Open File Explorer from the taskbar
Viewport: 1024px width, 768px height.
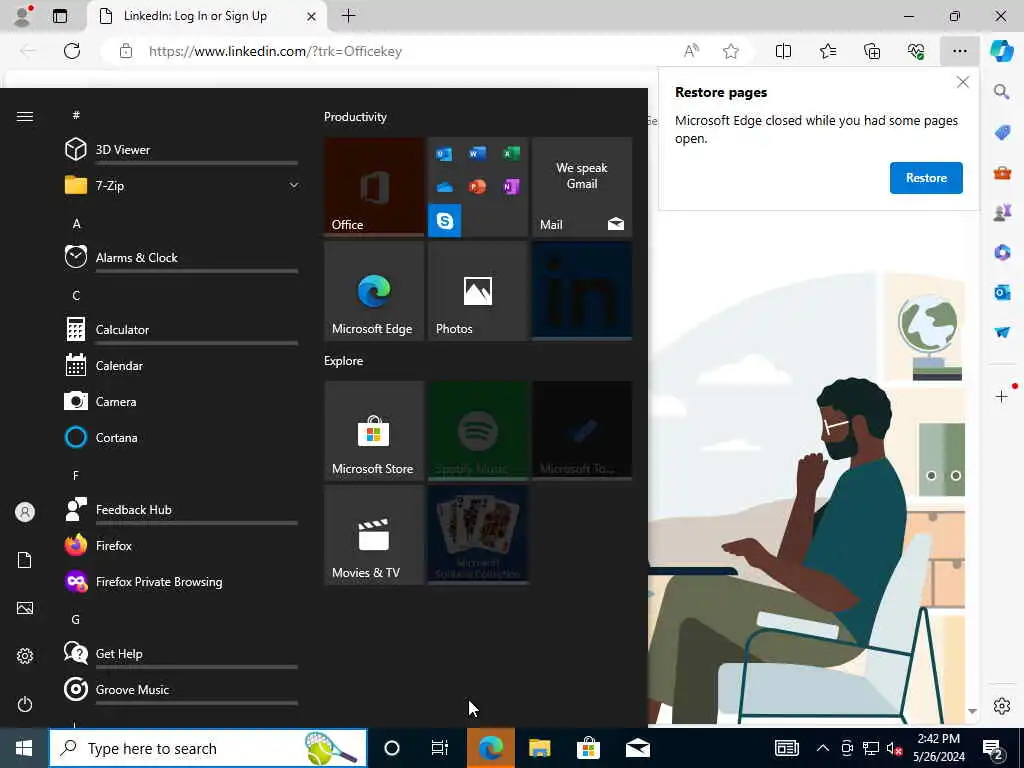(x=539, y=748)
